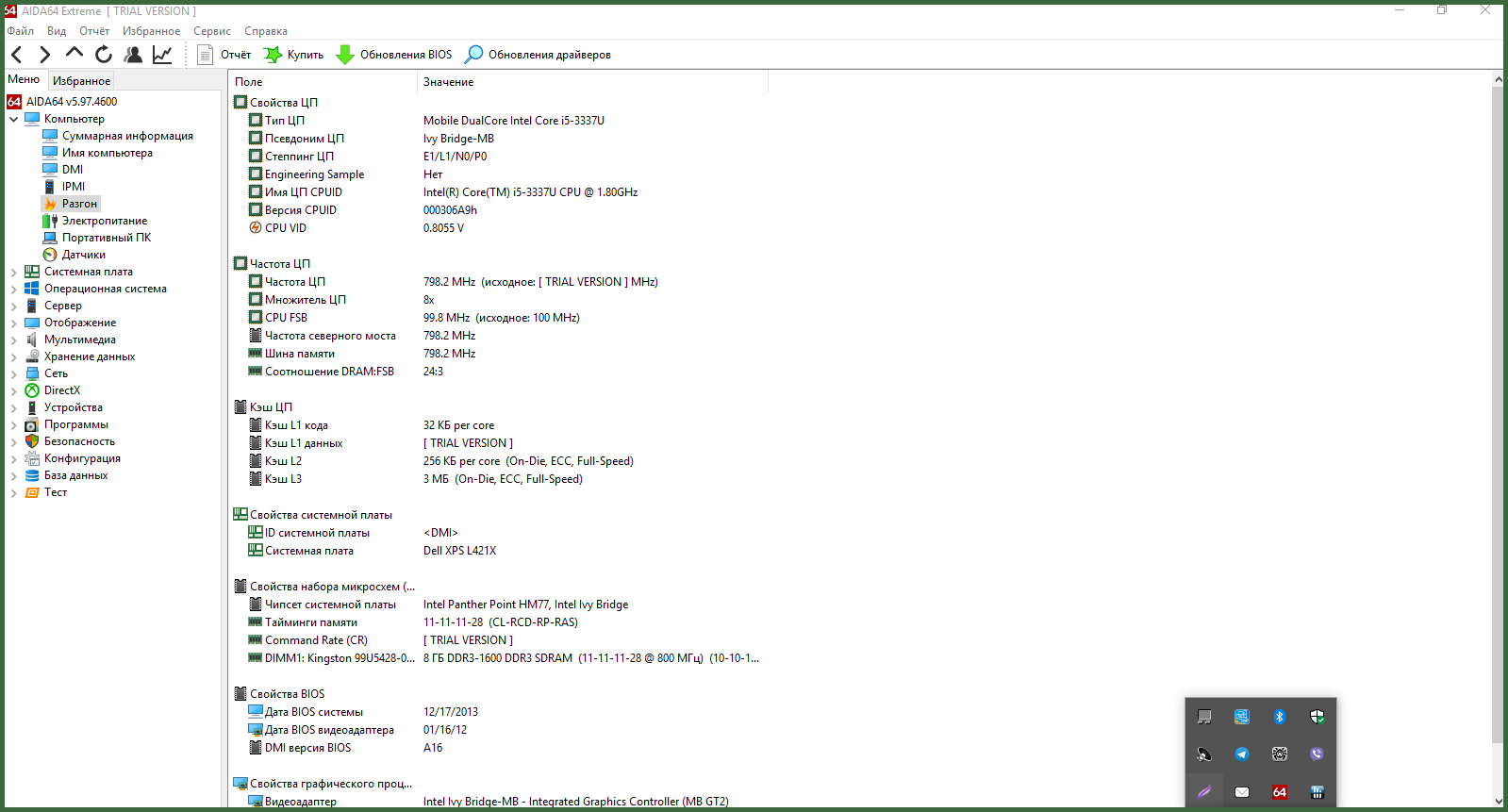Select the Чипсет системной платы row
The height and width of the screenshot is (812, 1508).
point(498,605)
